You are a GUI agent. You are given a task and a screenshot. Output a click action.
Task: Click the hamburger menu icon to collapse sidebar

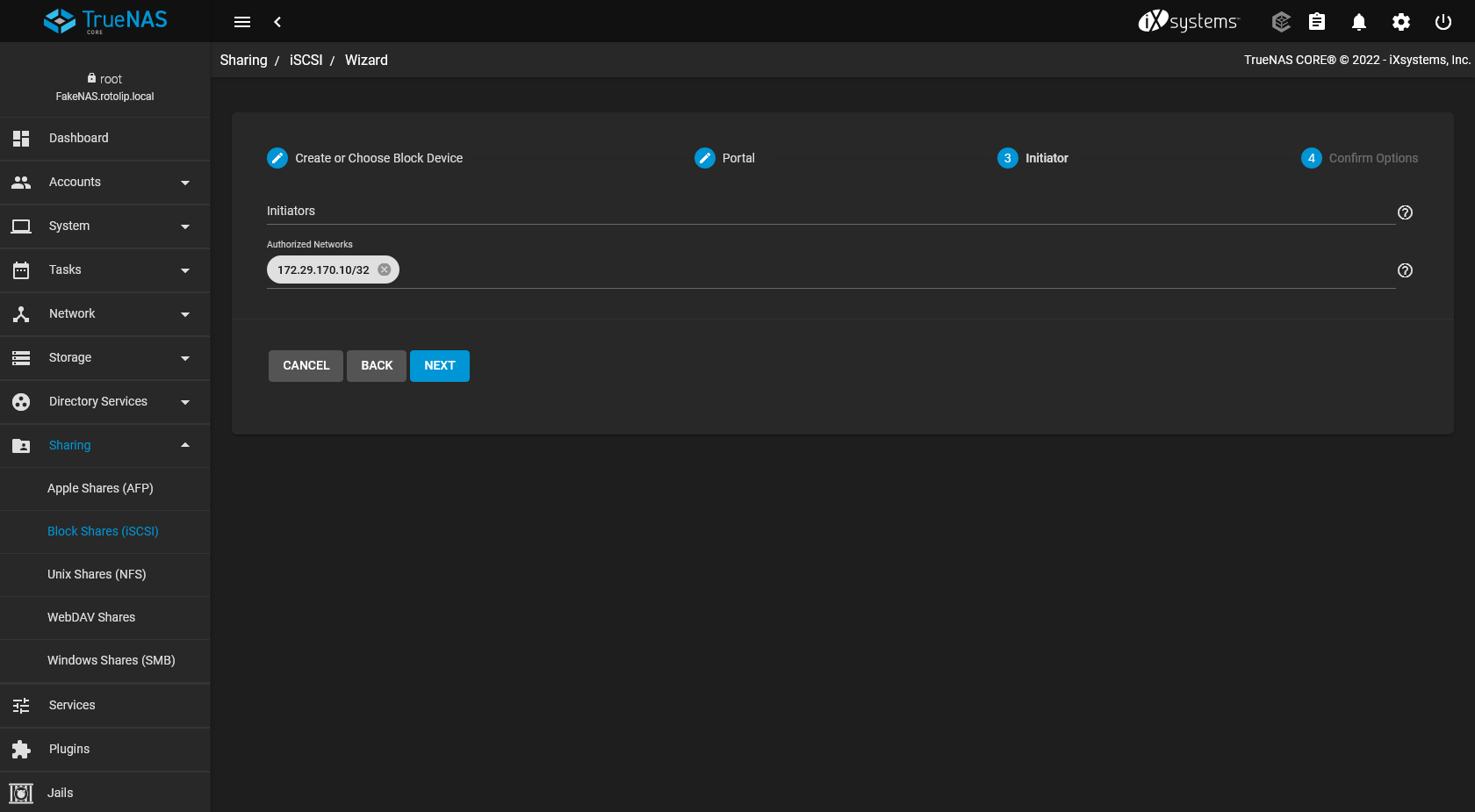coord(242,22)
